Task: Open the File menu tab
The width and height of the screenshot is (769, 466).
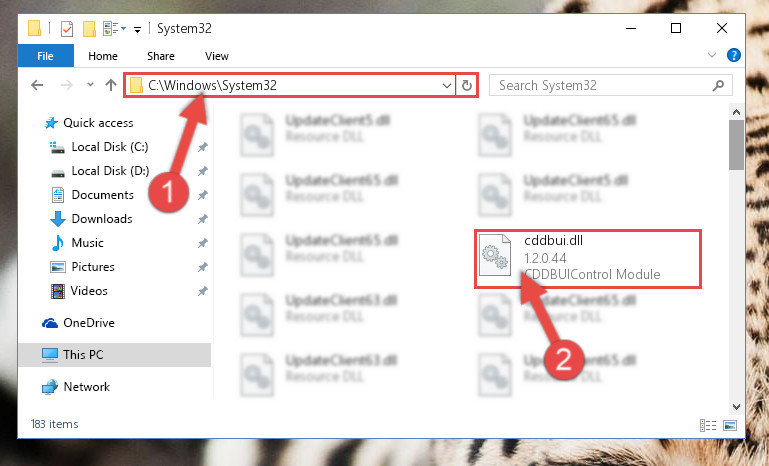Action: coord(46,56)
